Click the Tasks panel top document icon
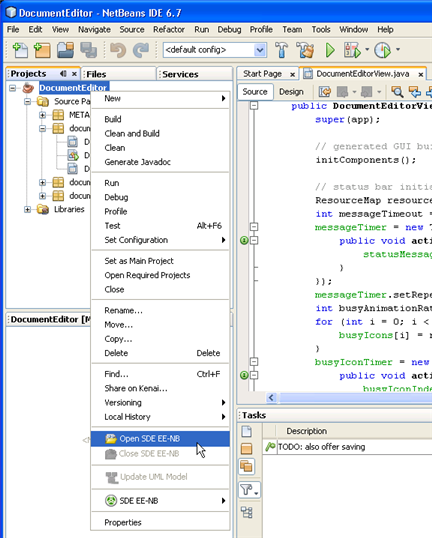 coord(246,431)
